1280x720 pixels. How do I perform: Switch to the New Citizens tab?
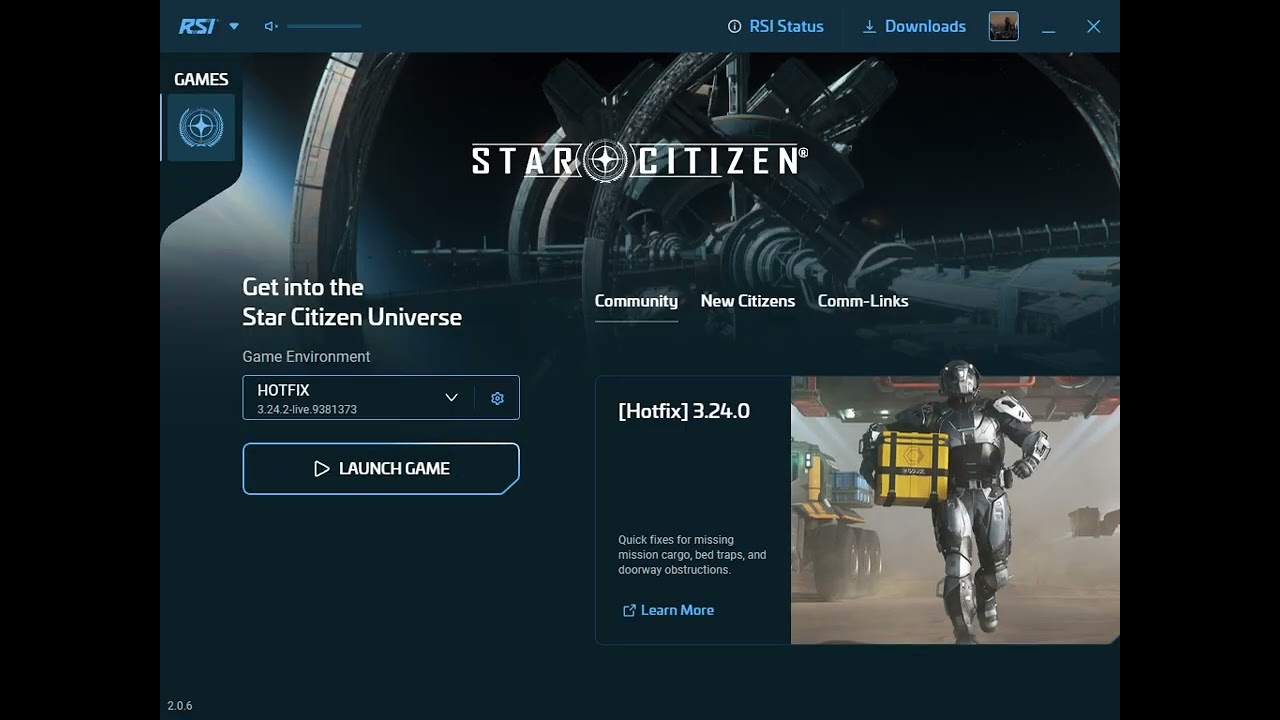pos(748,301)
